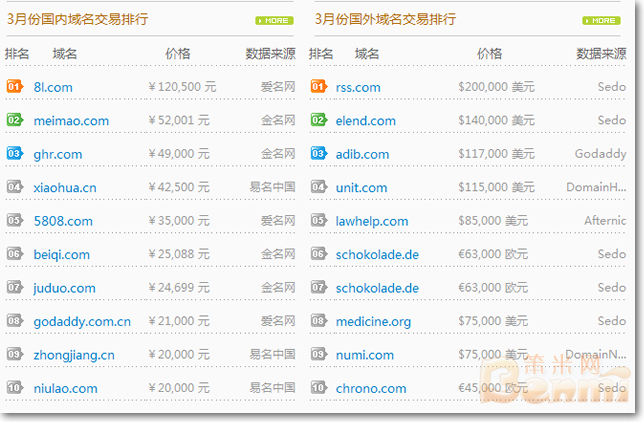Image resolution: width=644 pixels, height=422 pixels.
Task: Open the chrono.com domain link
Action: tap(371, 388)
